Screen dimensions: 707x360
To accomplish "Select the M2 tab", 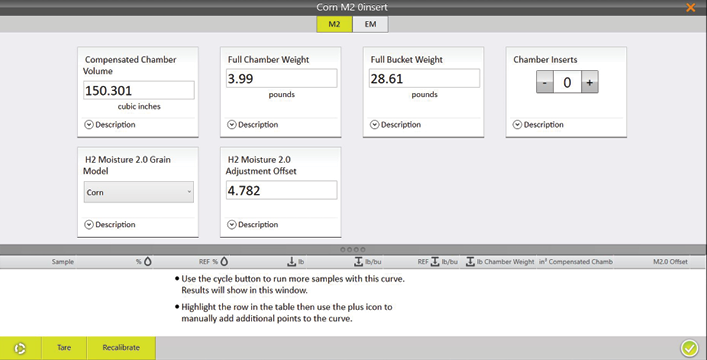I will 334,24.
